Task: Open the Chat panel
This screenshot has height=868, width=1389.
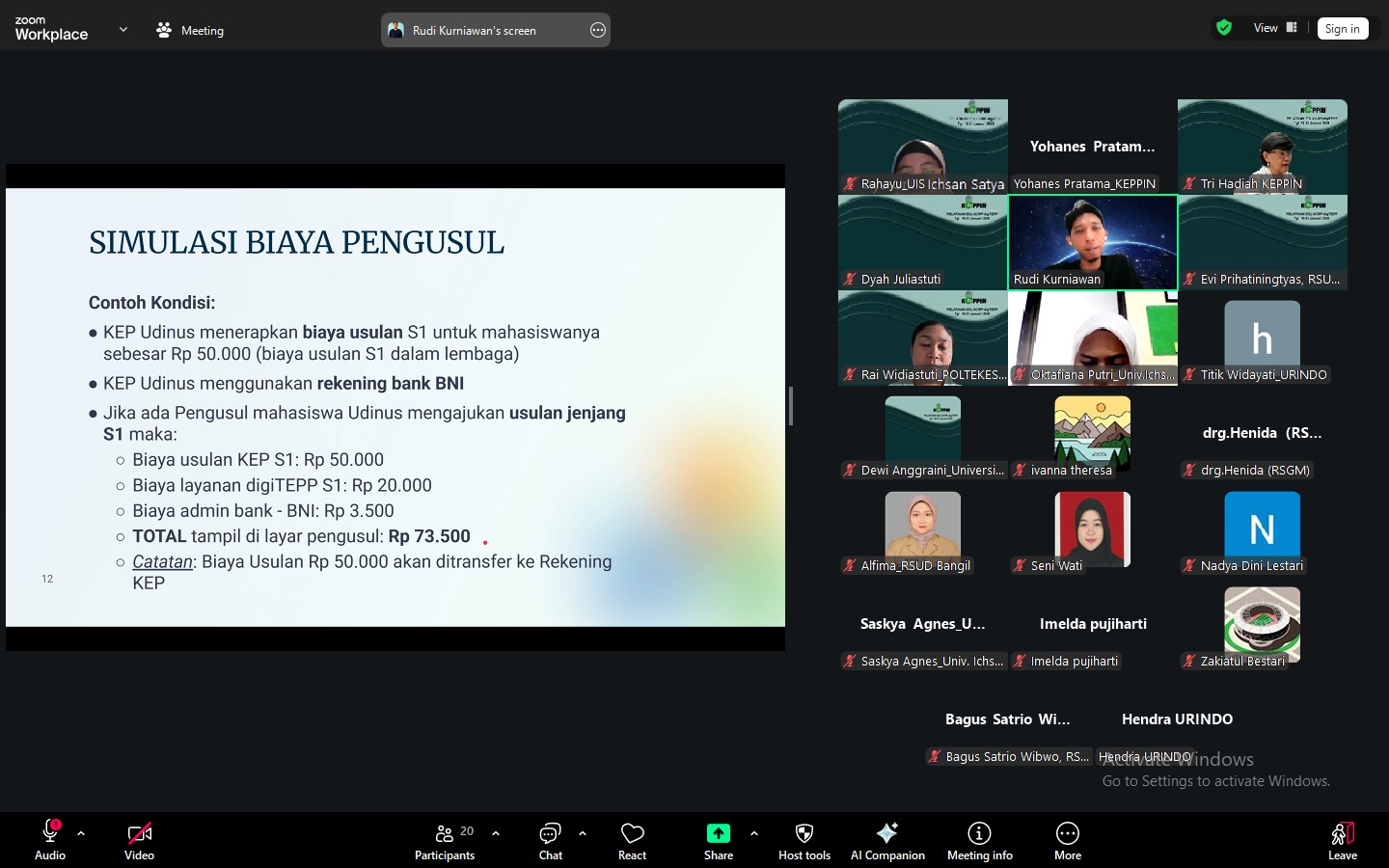Action: (550, 840)
